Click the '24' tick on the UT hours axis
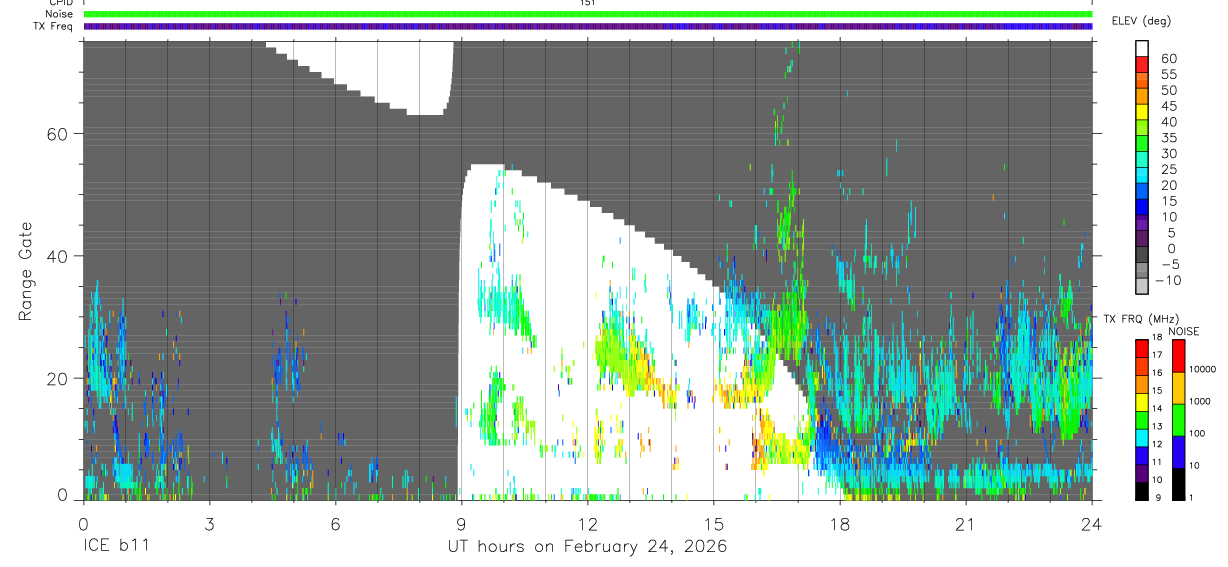1228x567 pixels. click(x=1091, y=525)
